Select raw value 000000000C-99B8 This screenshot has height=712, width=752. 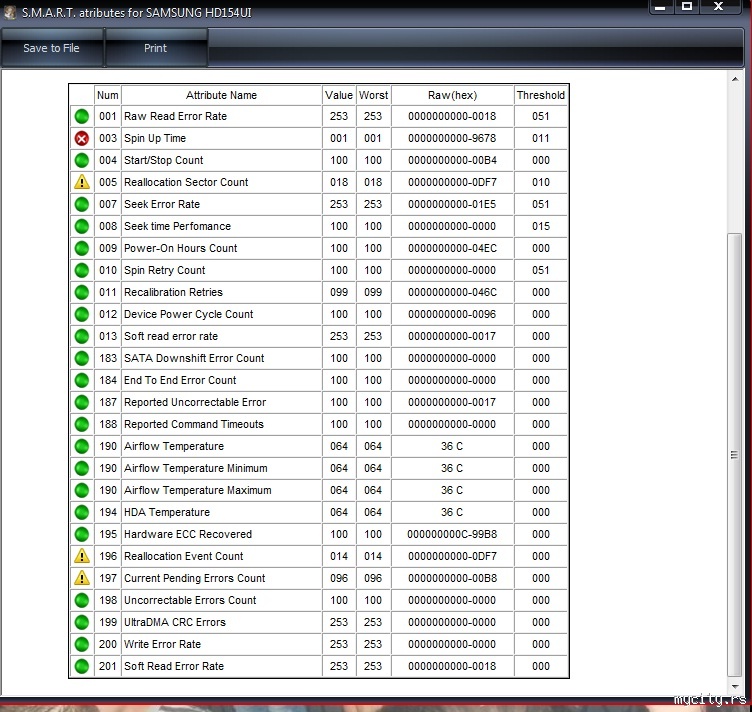452,534
